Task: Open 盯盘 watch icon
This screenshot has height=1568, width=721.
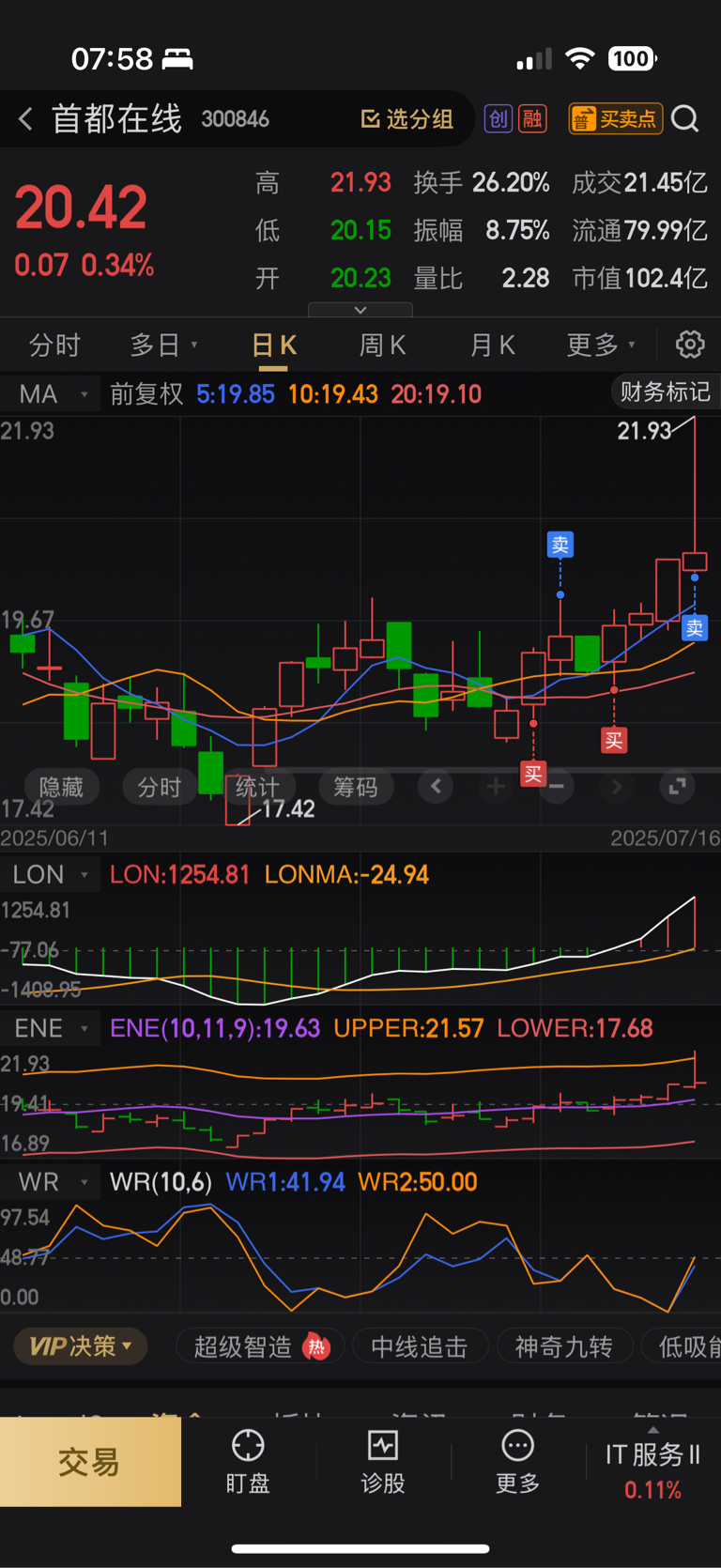Action: click(248, 1462)
